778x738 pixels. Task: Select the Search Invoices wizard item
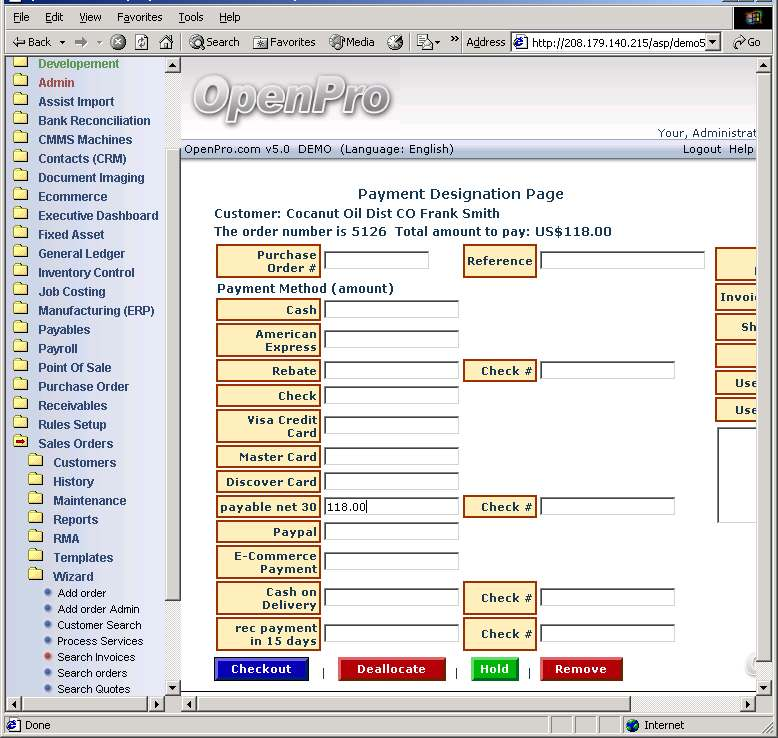coord(96,657)
